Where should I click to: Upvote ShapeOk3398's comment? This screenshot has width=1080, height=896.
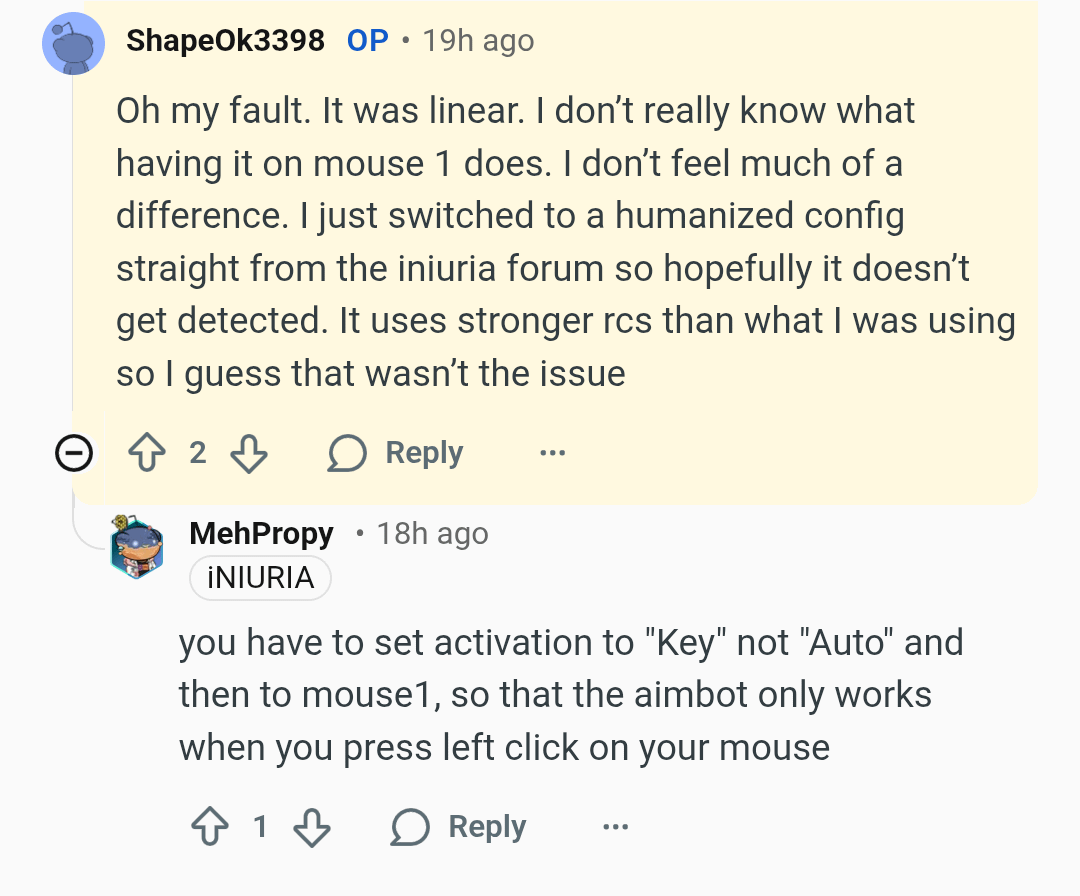[146, 454]
